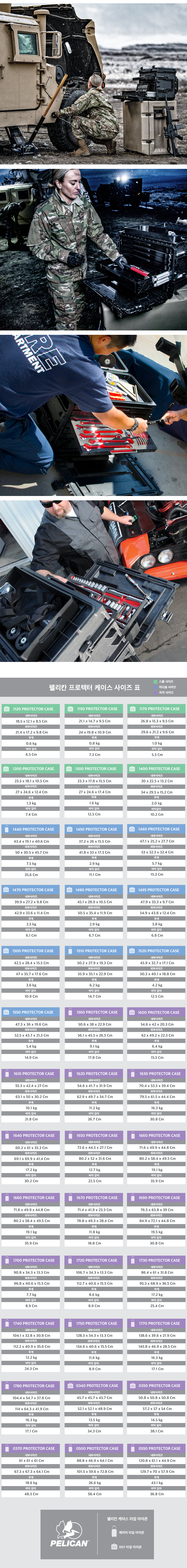Image resolution: width=187 pixels, height=1568 pixels.
Task: Click the case icon beside 1510 Protector Case
Action: 69,951
